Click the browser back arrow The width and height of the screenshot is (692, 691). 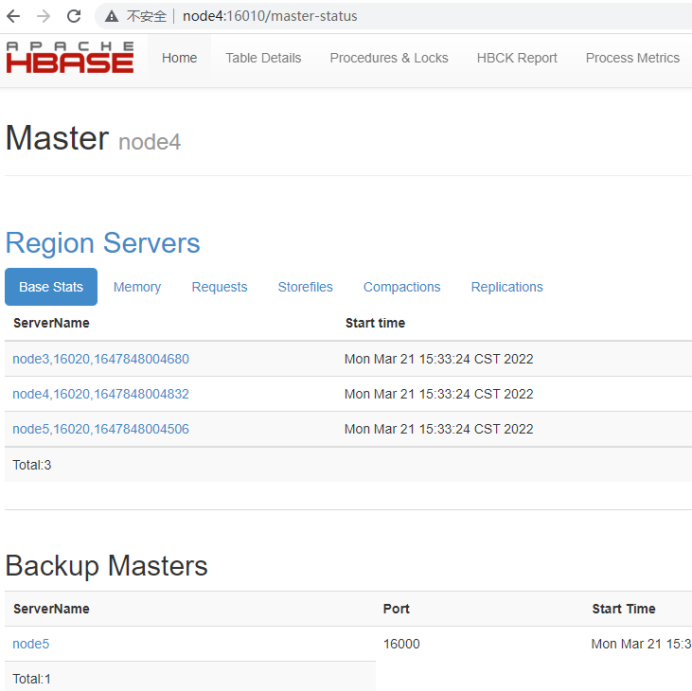coord(14,16)
